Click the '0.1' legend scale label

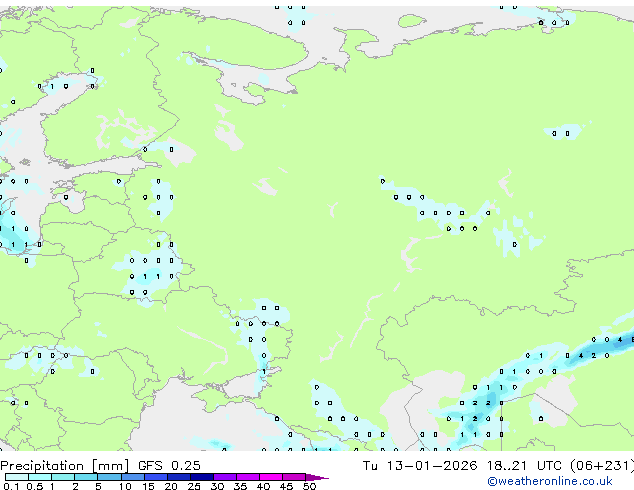(x=11, y=486)
